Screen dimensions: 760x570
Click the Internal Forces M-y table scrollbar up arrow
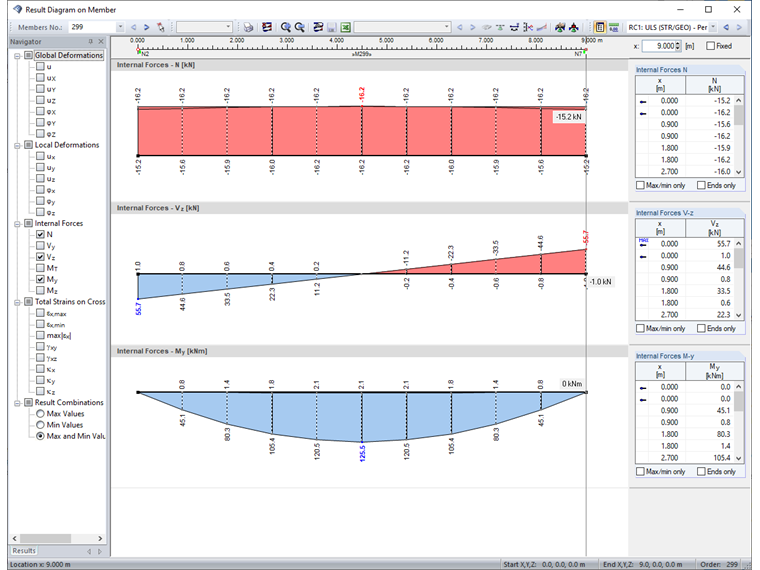[x=739, y=387]
